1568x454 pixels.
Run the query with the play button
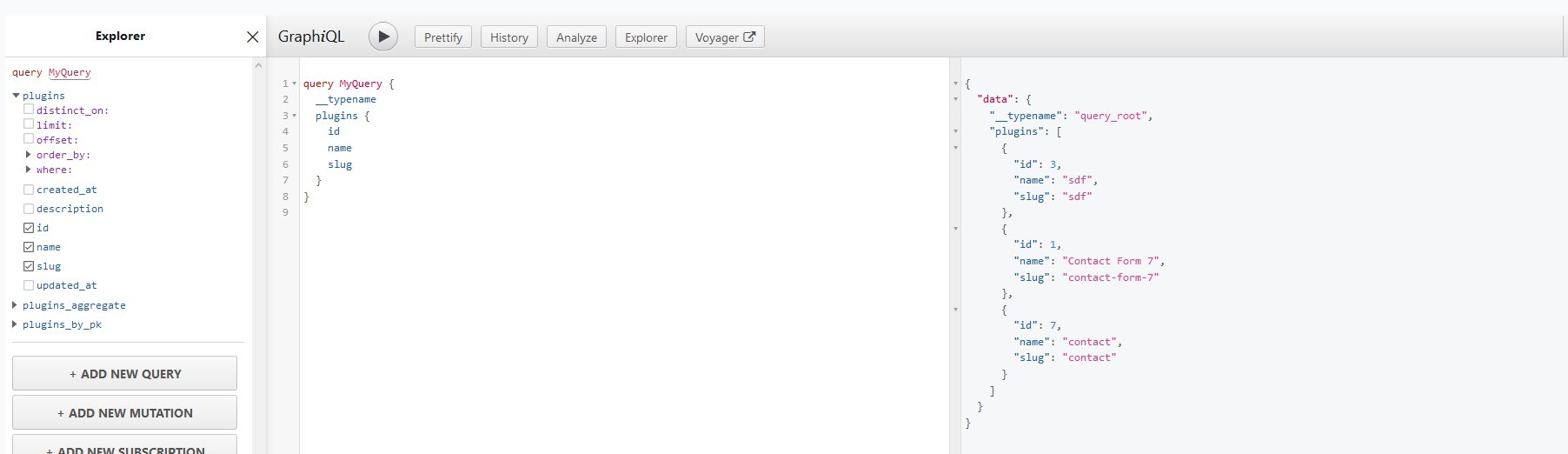point(383,37)
